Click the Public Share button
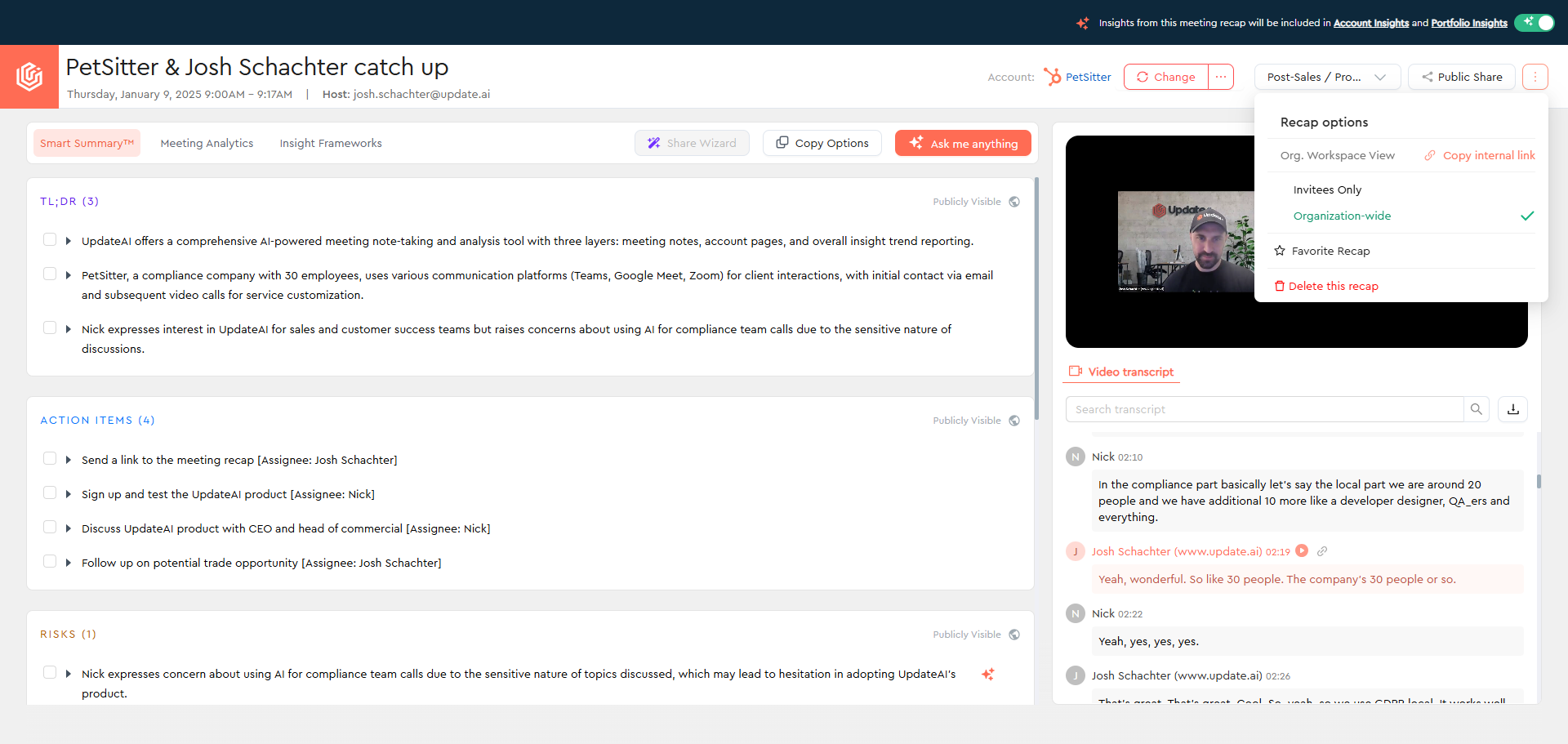1568x744 pixels. coord(1462,77)
